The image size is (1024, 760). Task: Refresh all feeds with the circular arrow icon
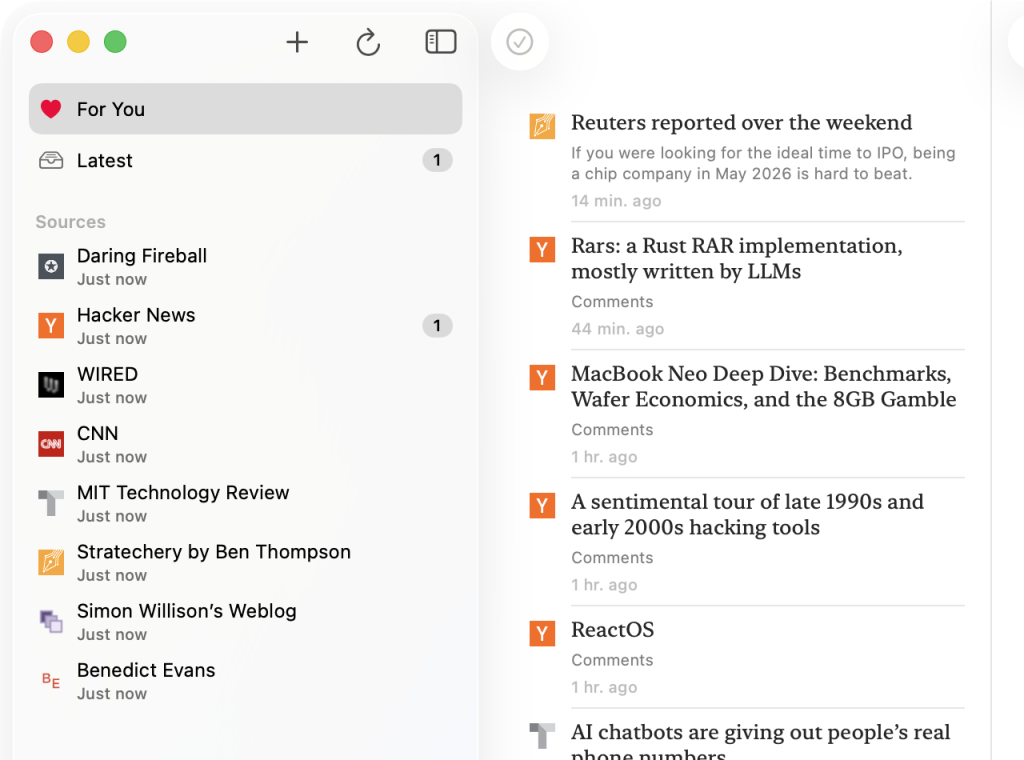click(x=368, y=42)
